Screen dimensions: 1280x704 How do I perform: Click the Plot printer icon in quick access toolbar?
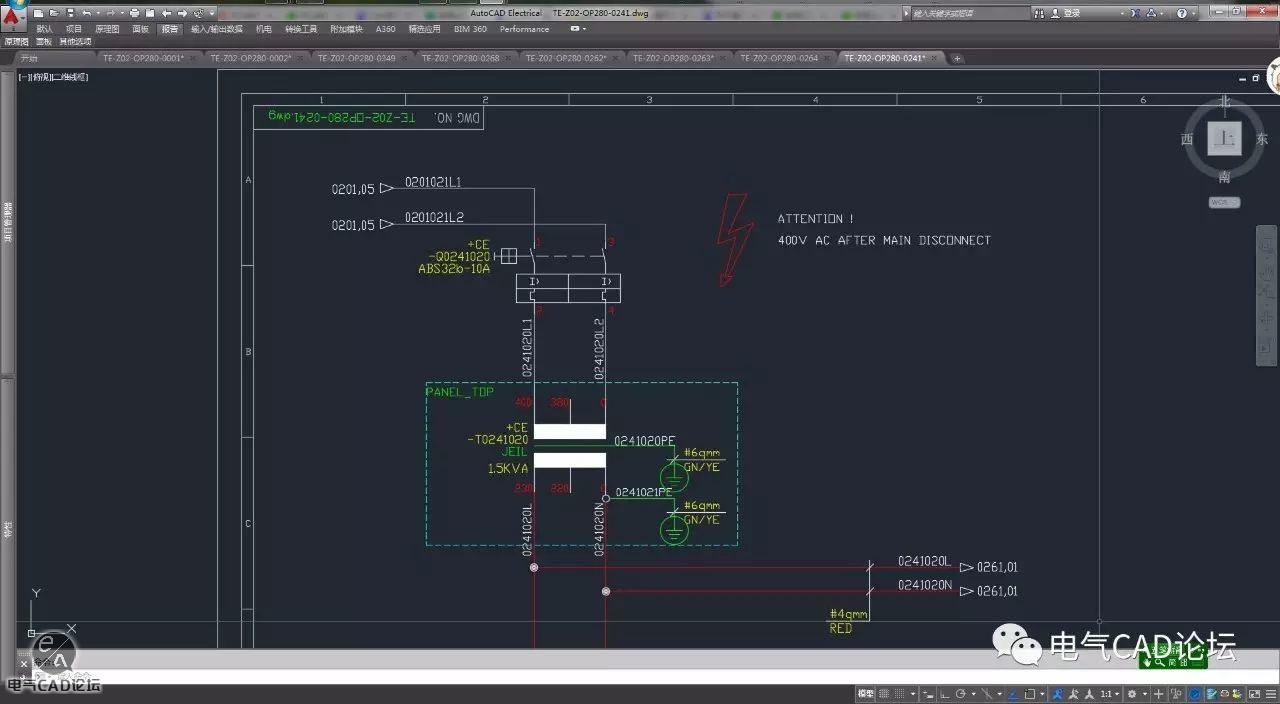click(x=134, y=13)
